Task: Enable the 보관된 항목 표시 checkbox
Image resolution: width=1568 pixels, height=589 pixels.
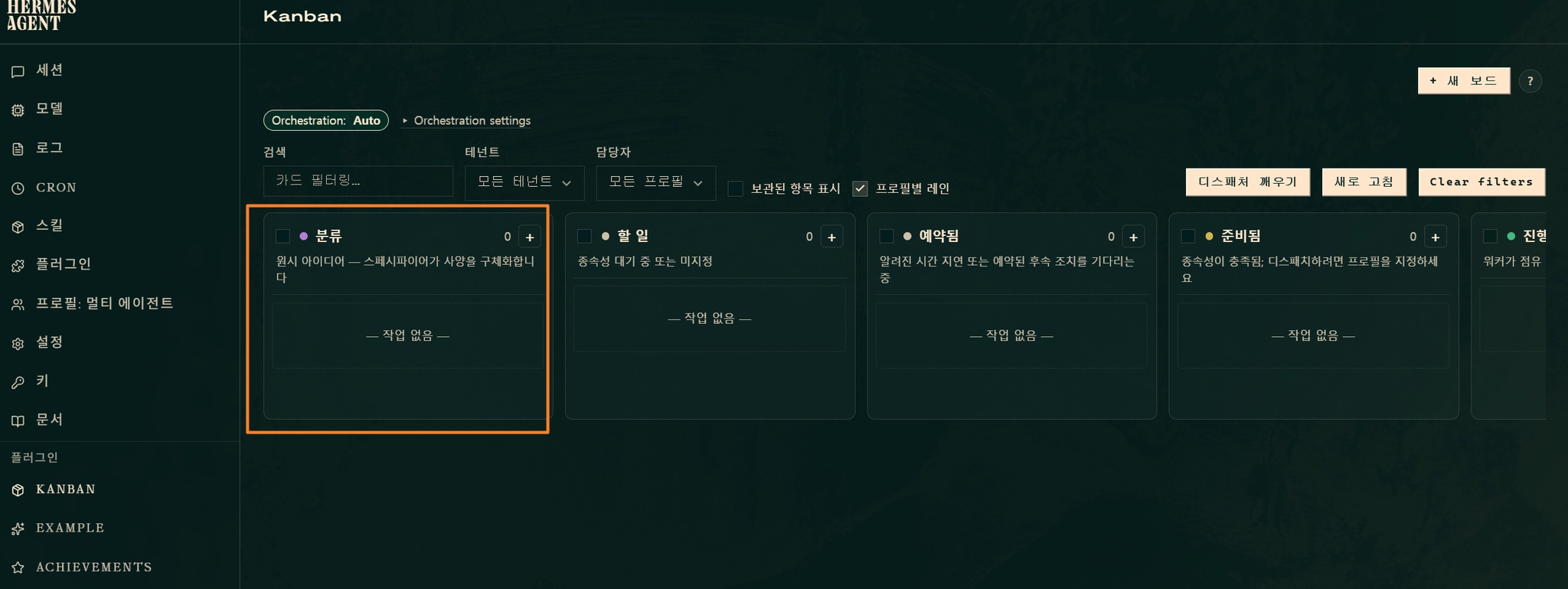Action: point(735,188)
